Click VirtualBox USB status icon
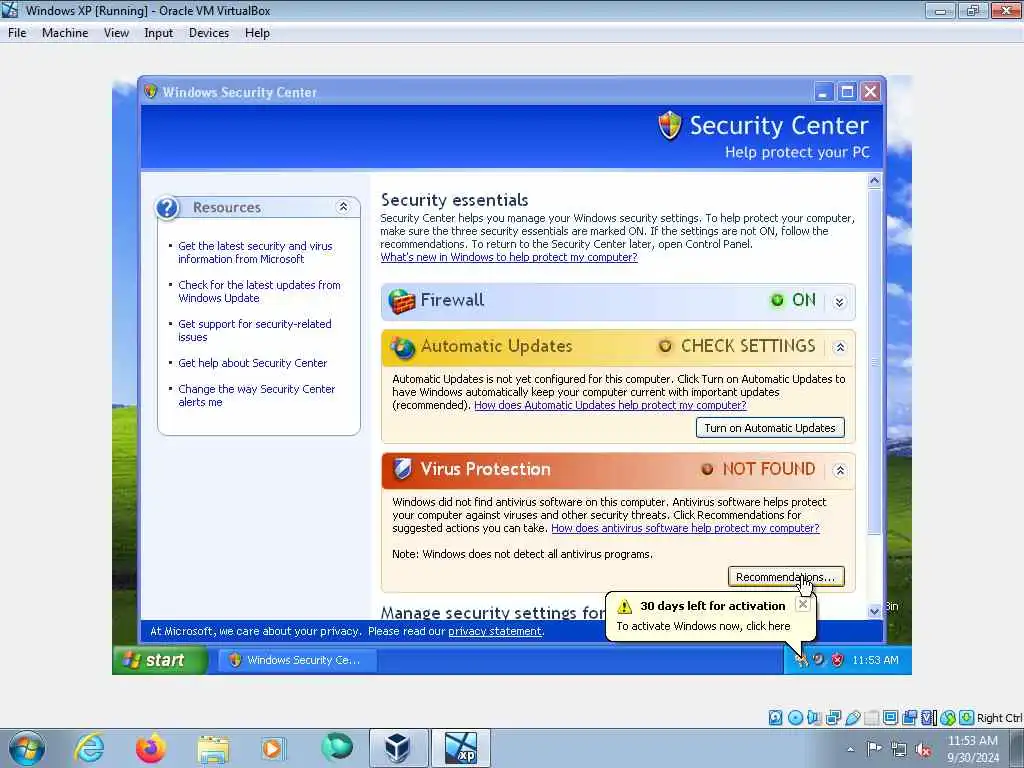 pyautogui.click(x=853, y=718)
